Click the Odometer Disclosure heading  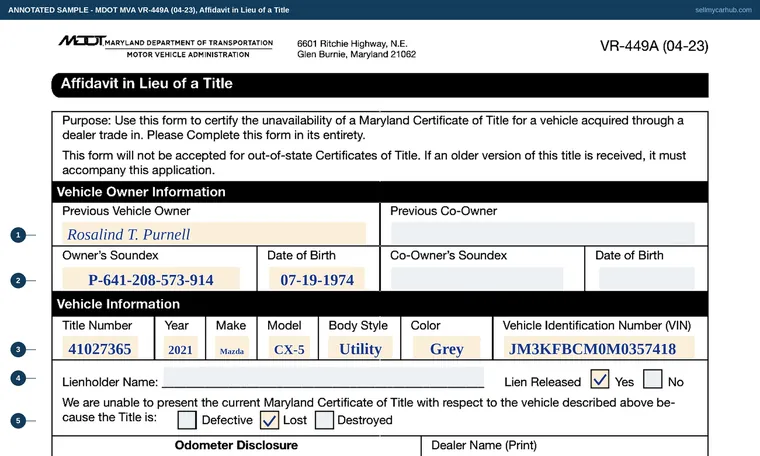(236, 445)
